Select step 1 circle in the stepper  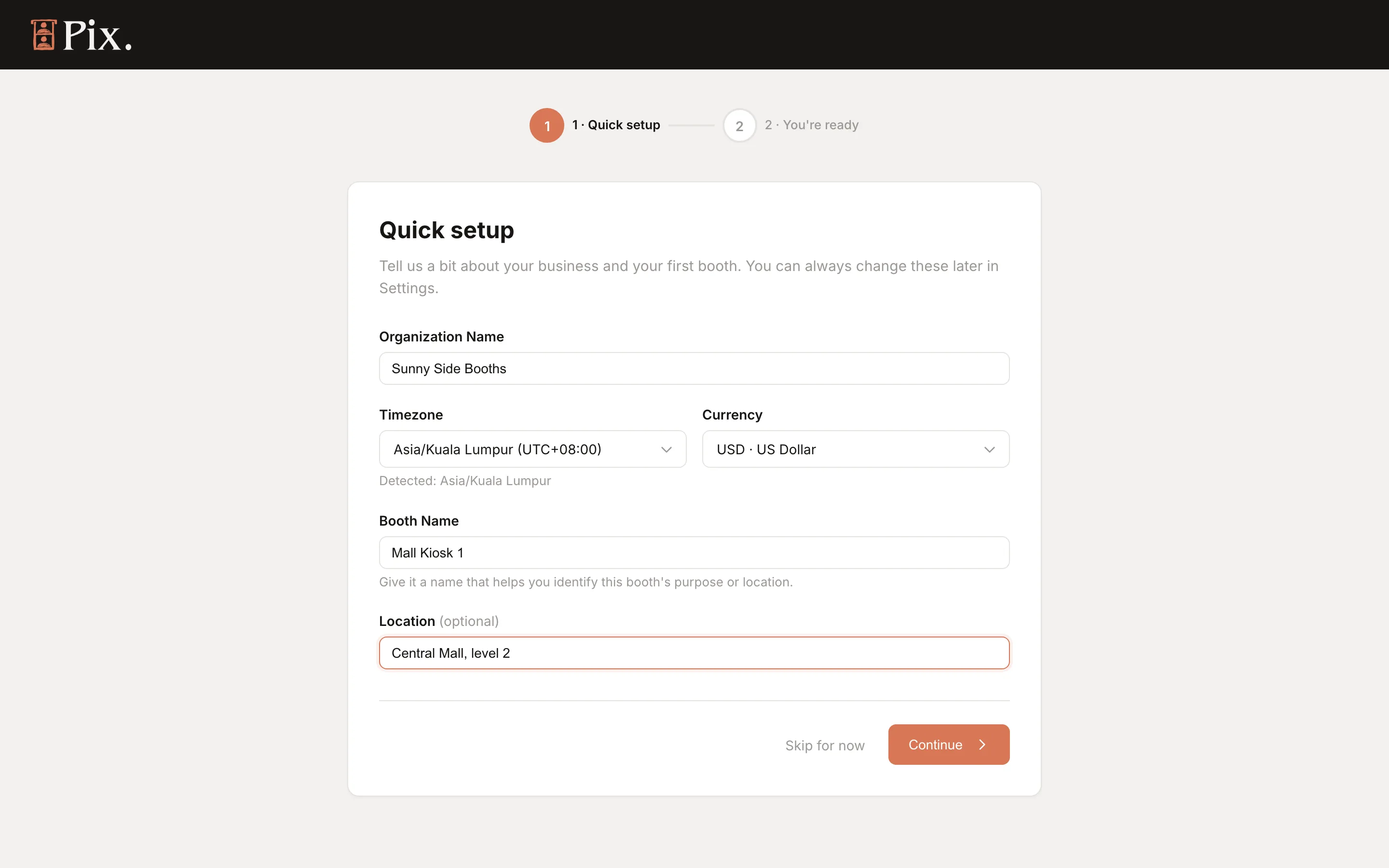(x=546, y=125)
